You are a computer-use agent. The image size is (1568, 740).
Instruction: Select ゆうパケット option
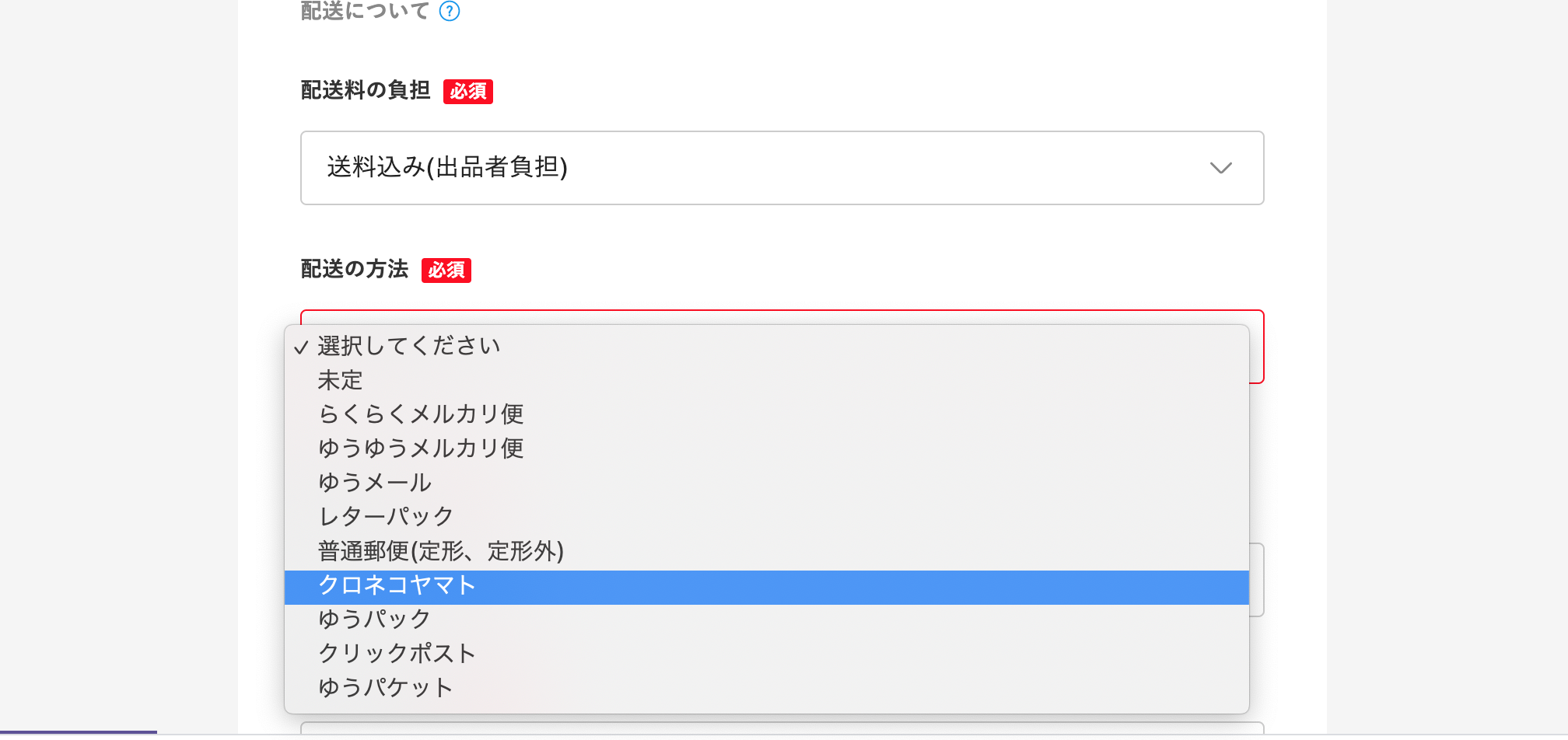point(767,688)
